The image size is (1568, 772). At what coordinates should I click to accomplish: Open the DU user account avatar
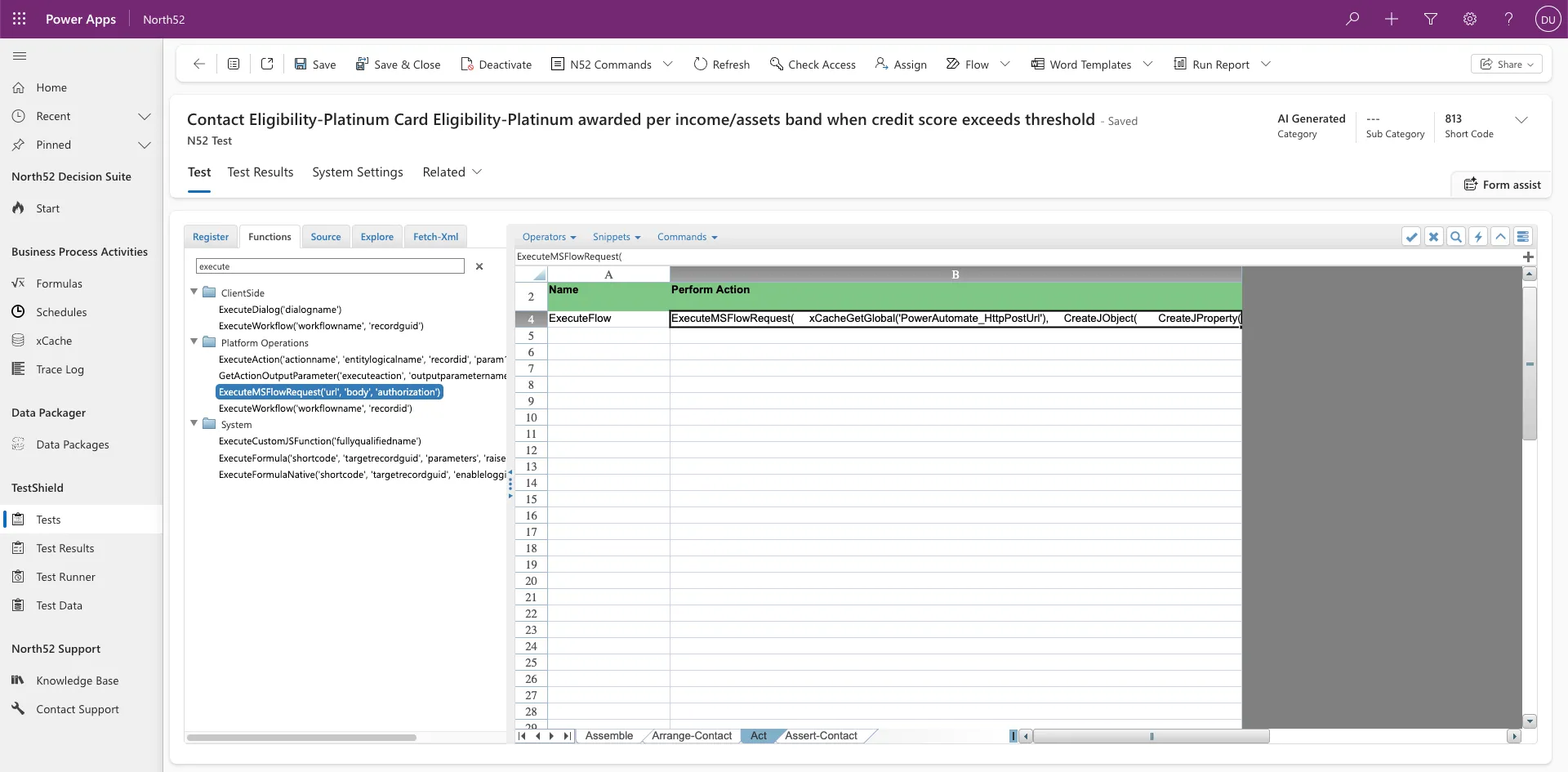(1548, 20)
